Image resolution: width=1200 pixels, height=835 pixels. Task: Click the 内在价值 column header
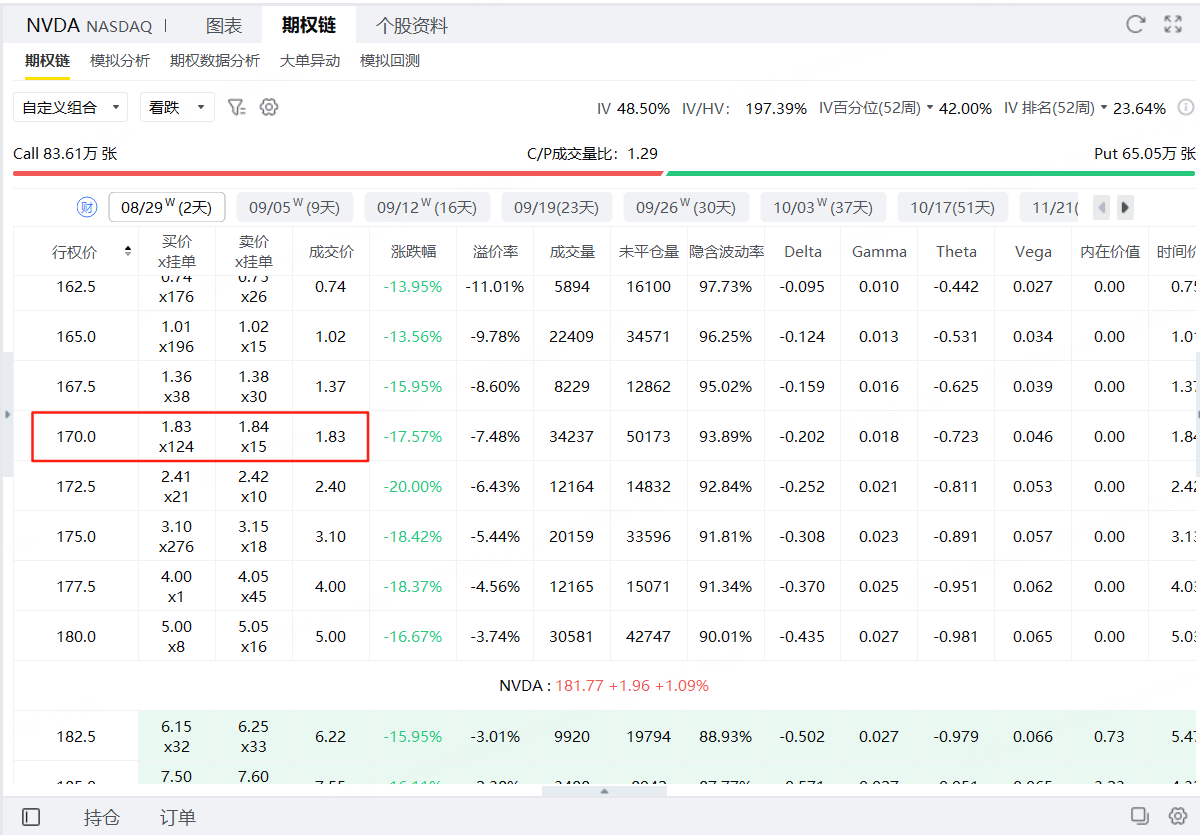click(x=1110, y=251)
